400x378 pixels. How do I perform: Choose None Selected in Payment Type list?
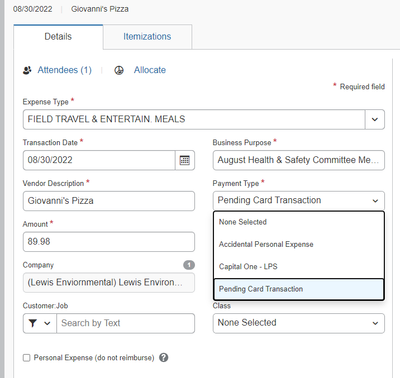click(299, 222)
